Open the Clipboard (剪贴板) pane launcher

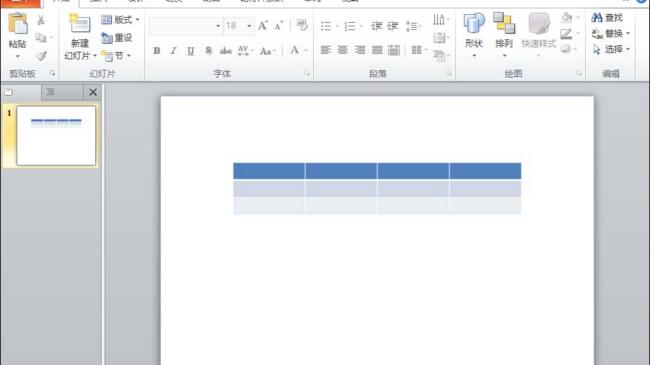pos(52,73)
